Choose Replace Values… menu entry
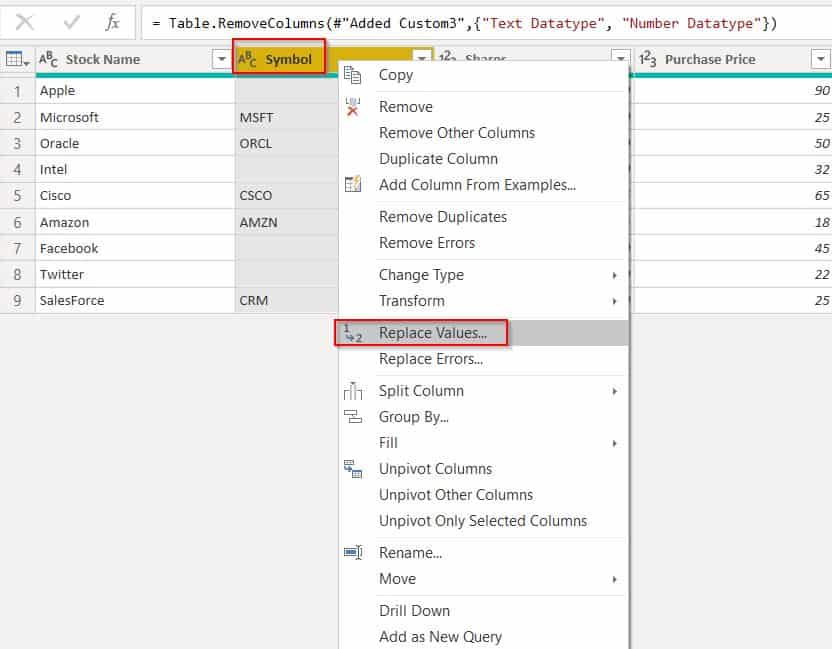Screen dimensions: 832x649 pos(432,333)
